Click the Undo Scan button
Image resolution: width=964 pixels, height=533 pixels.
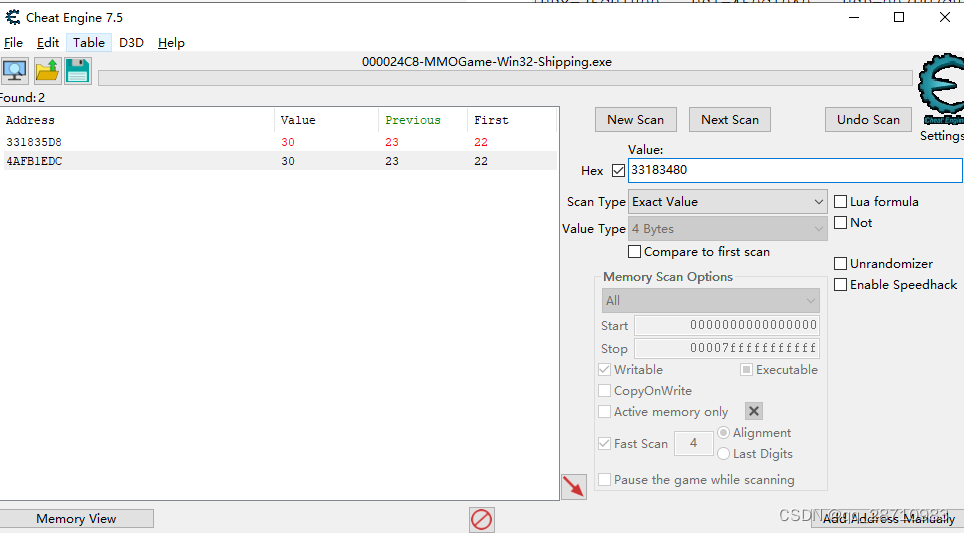(868, 120)
